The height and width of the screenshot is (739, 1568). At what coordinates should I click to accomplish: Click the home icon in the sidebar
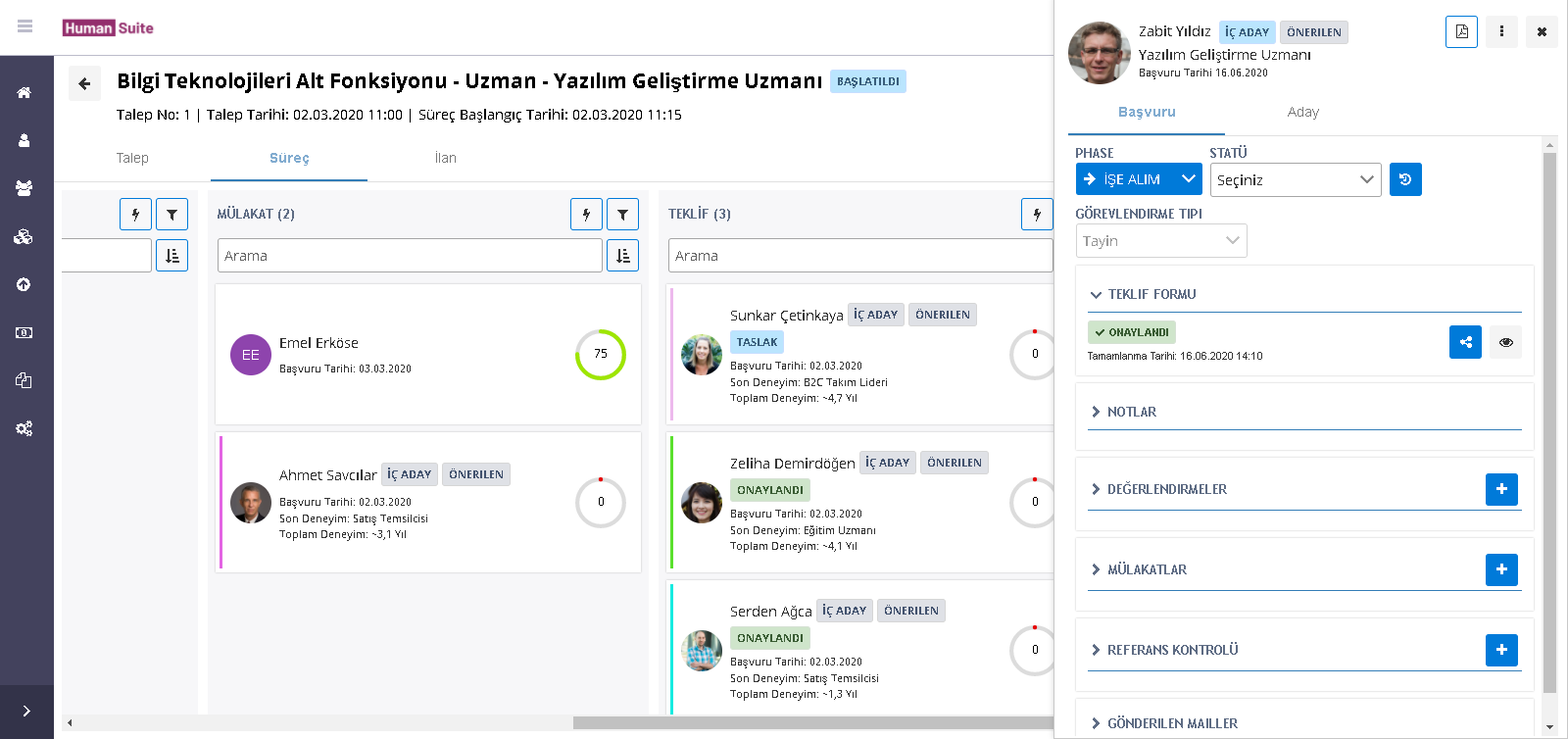(x=24, y=93)
